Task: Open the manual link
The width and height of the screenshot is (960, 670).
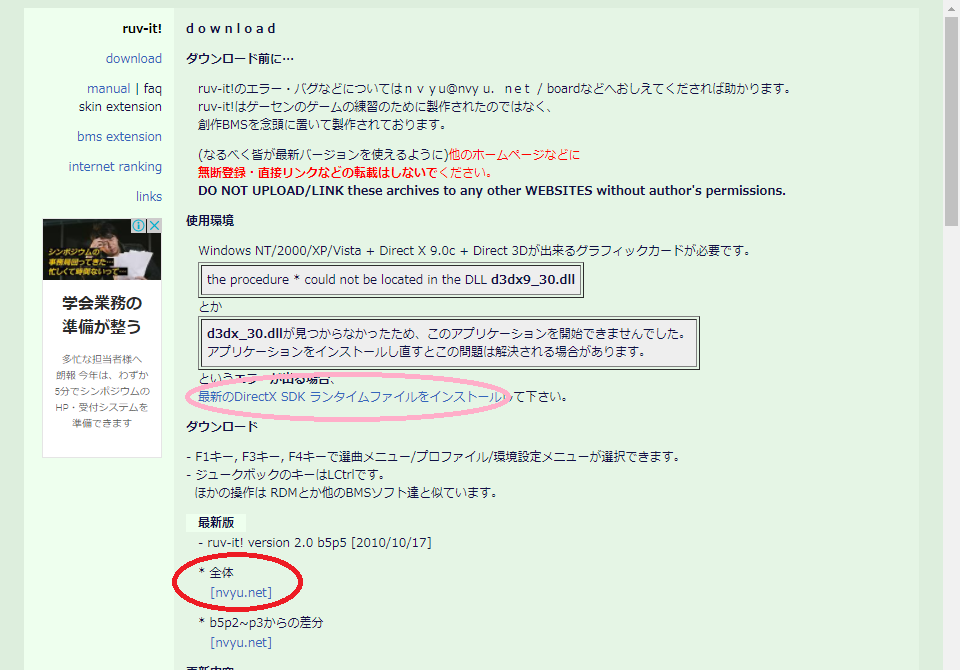Action: click(x=108, y=89)
